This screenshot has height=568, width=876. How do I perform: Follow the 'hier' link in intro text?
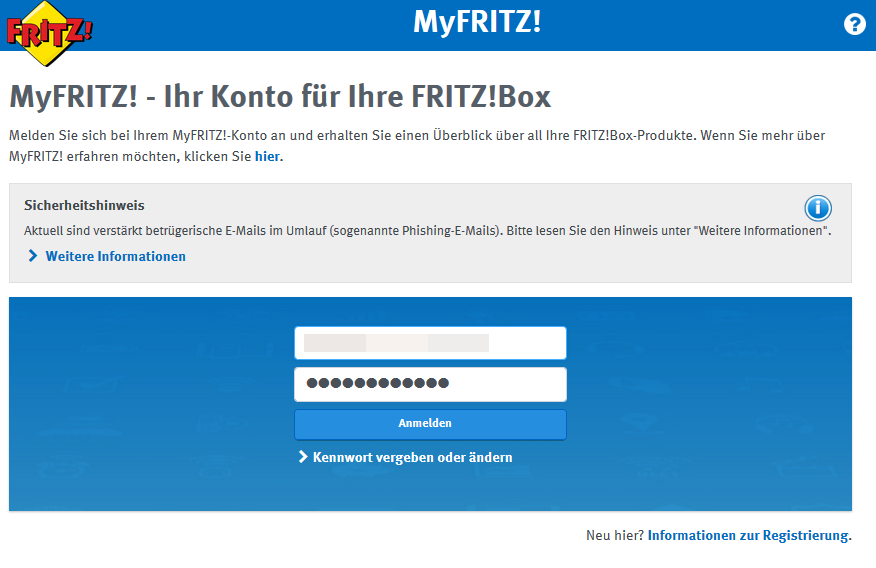[267, 156]
